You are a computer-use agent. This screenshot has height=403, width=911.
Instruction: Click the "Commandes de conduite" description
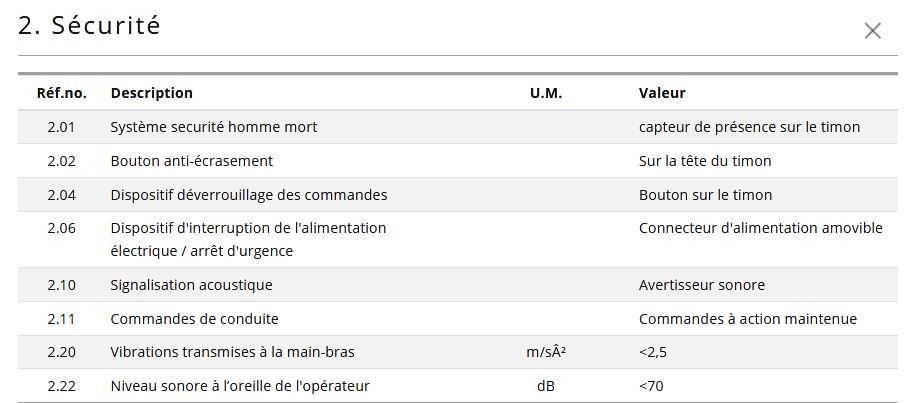click(x=195, y=319)
